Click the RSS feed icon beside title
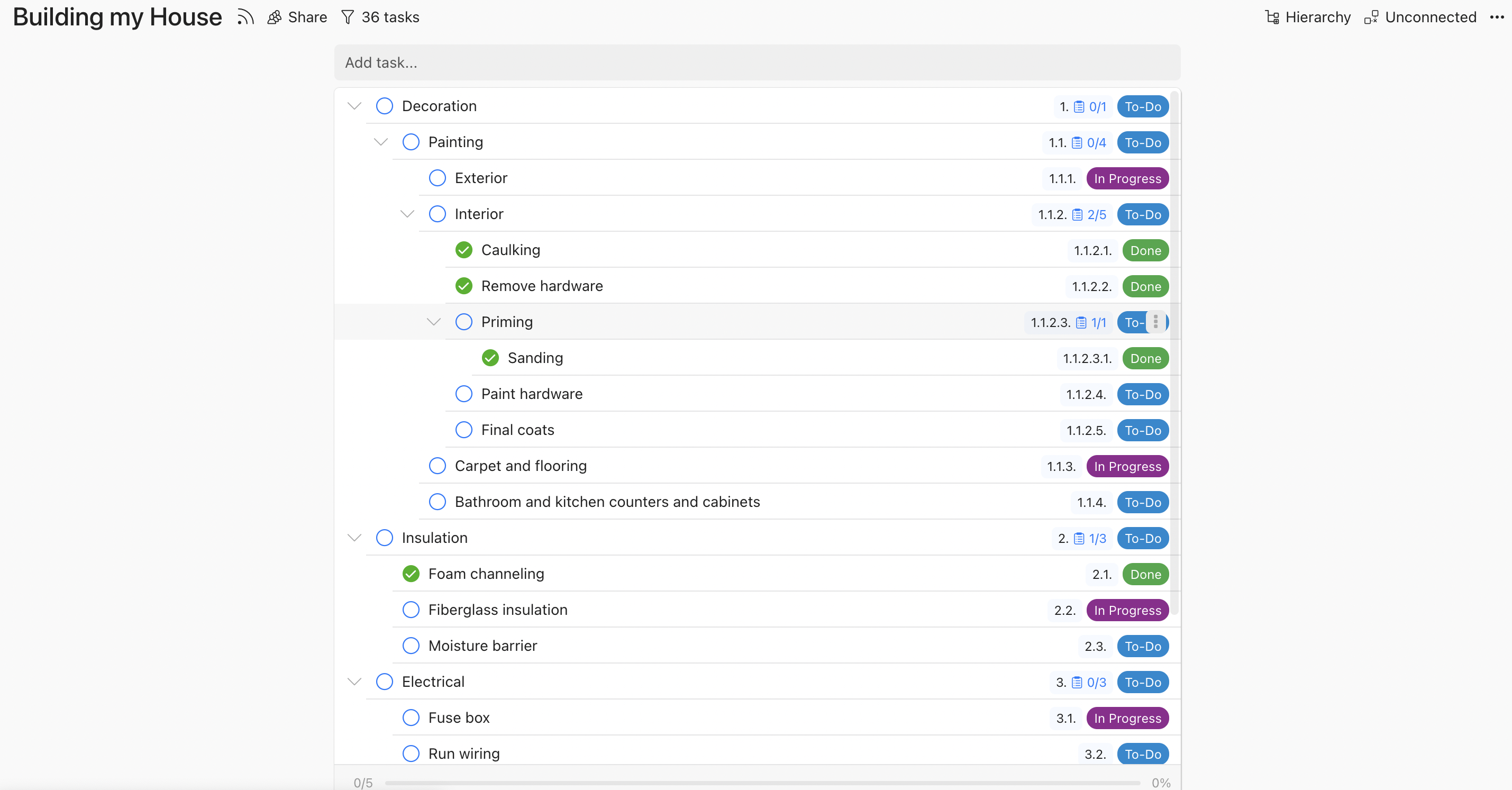This screenshot has width=1512, height=790. click(245, 17)
